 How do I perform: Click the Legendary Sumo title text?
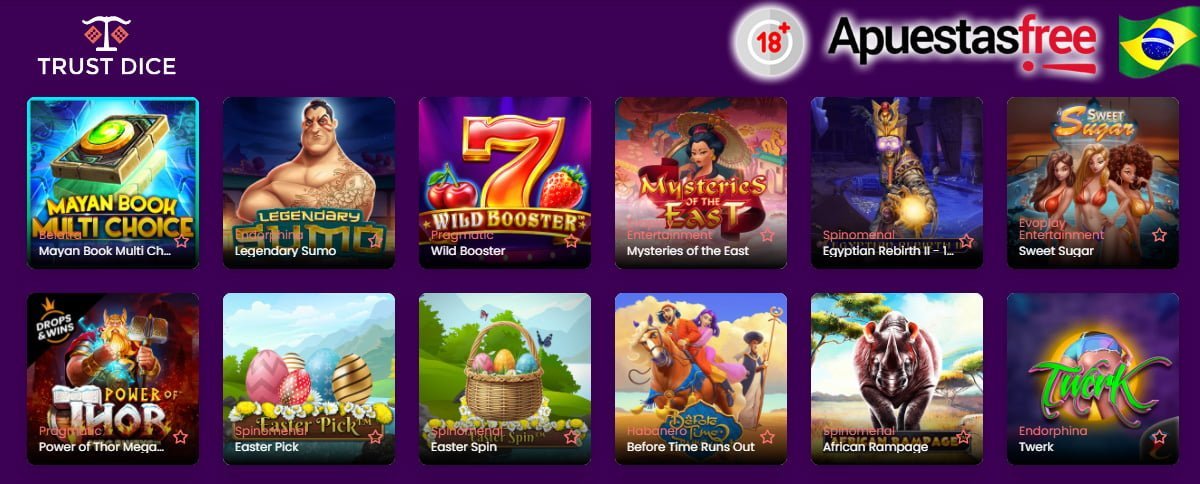[x=285, y=251]
